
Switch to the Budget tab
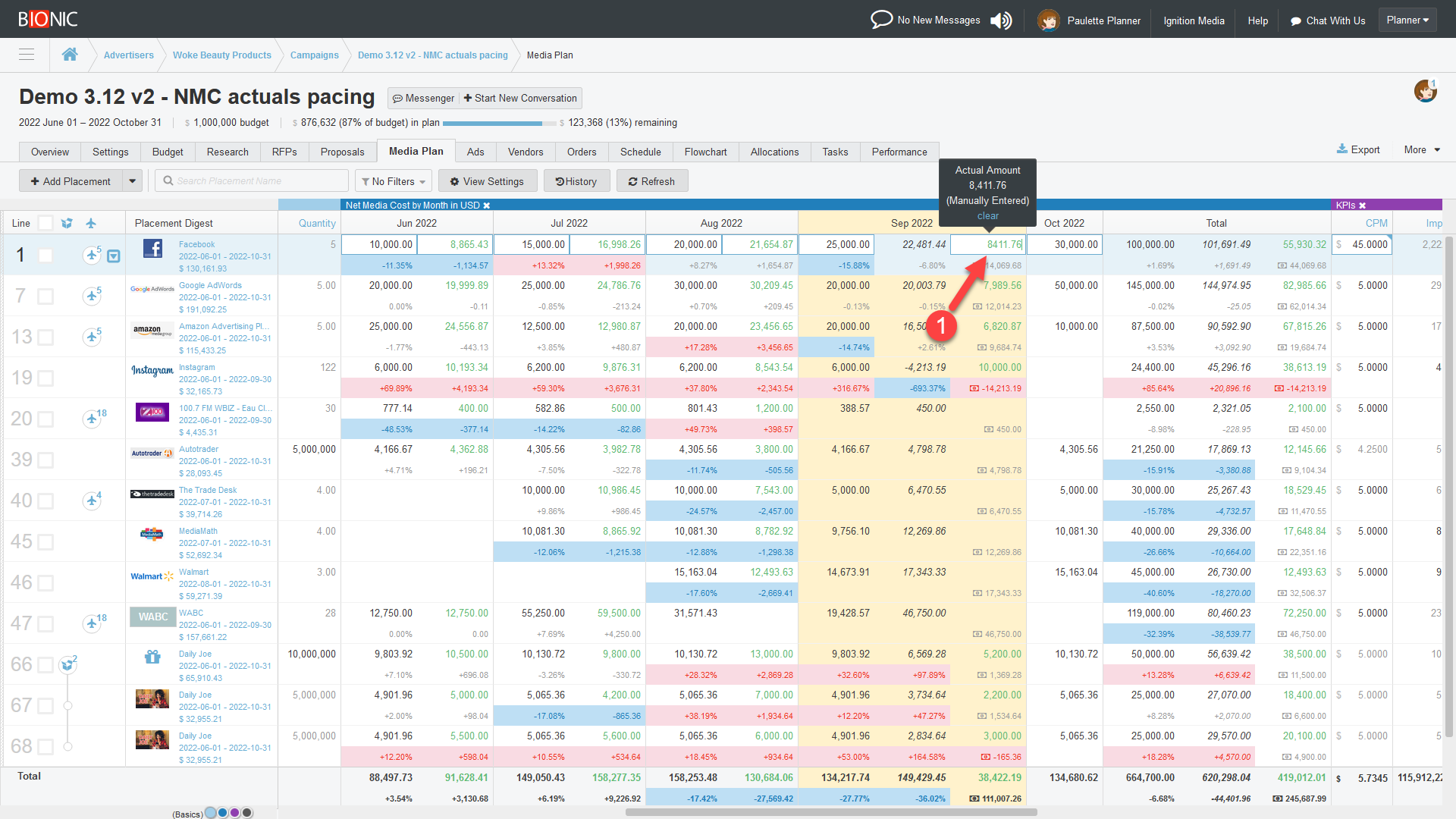coord(168,152)
